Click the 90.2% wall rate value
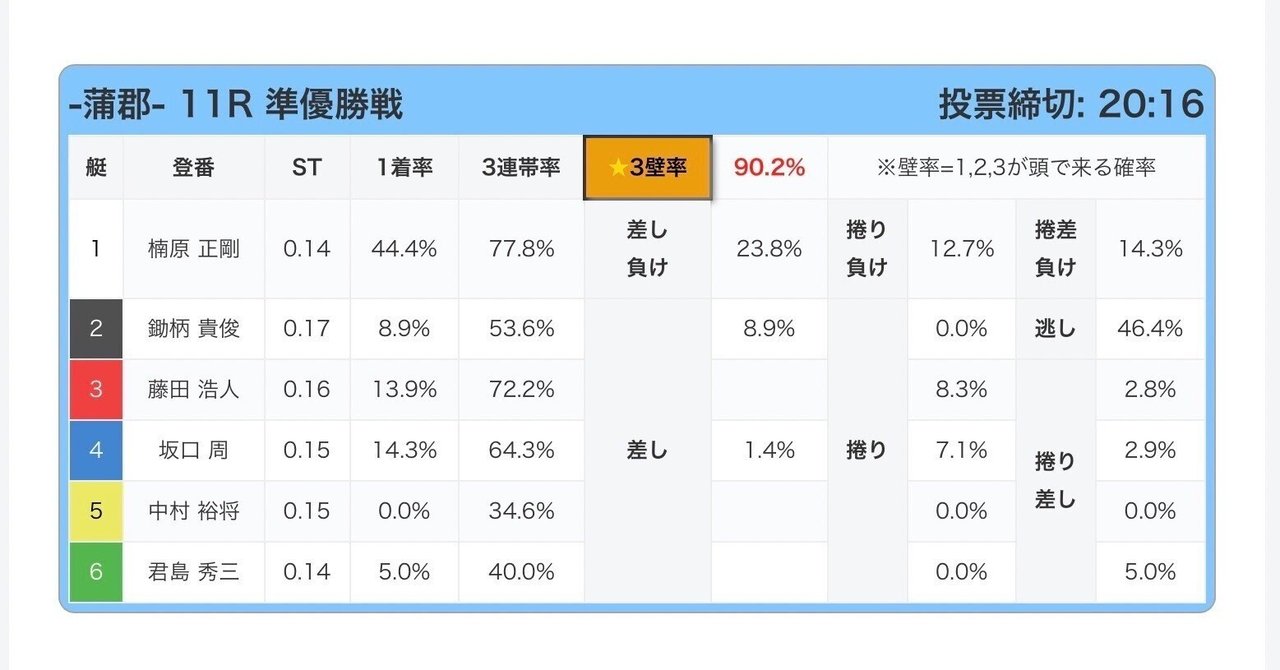Viewport: 1280px width, 670px height. pyautogui.click(x=770, y=168)
